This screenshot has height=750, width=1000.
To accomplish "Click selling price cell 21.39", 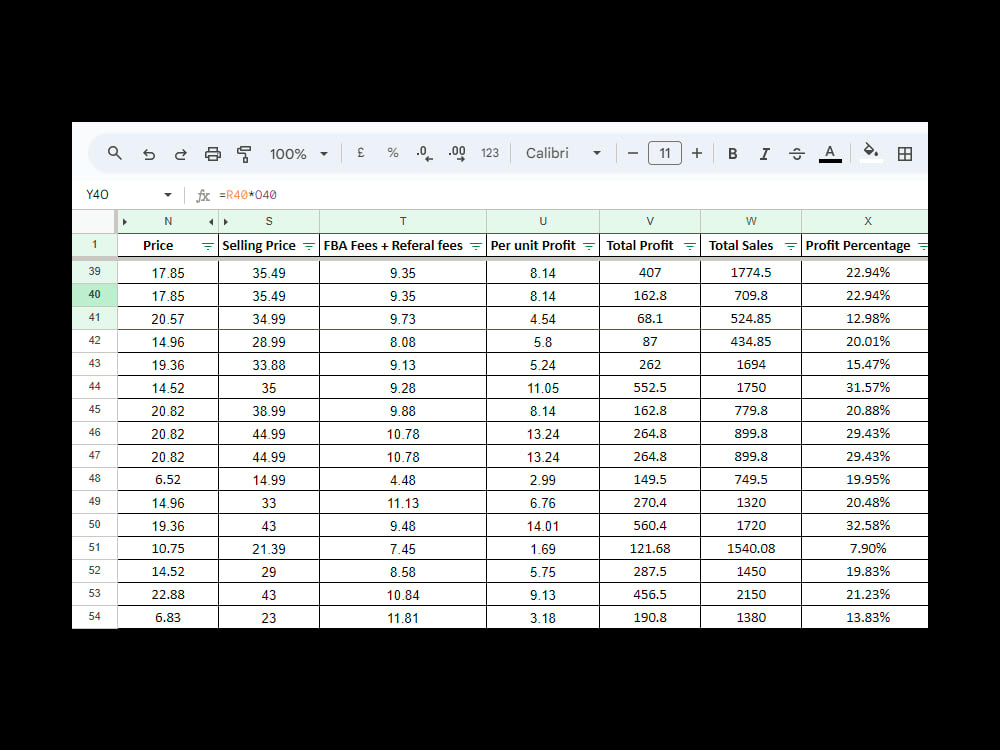I will point(268,548).
